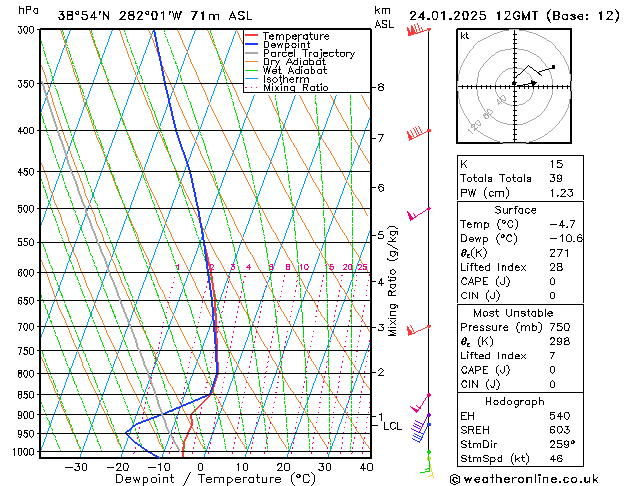The height and width of the screenshot is (486, 629).
Task: Click the green surface wind barb
Action: click(426, 462)
